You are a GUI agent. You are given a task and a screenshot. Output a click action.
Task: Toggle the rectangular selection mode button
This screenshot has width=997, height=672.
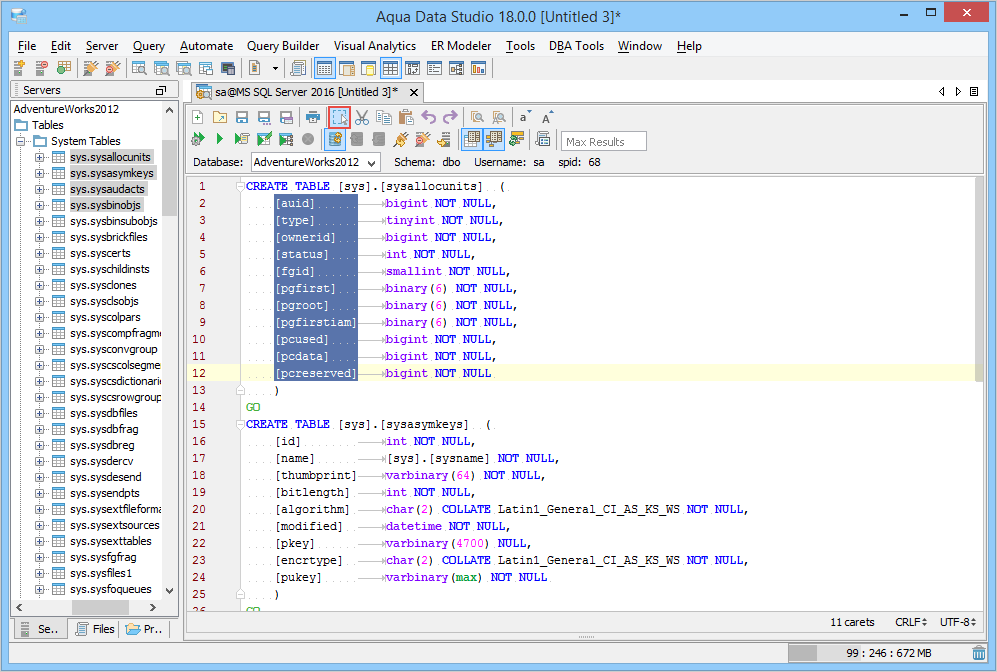point(339,117)
